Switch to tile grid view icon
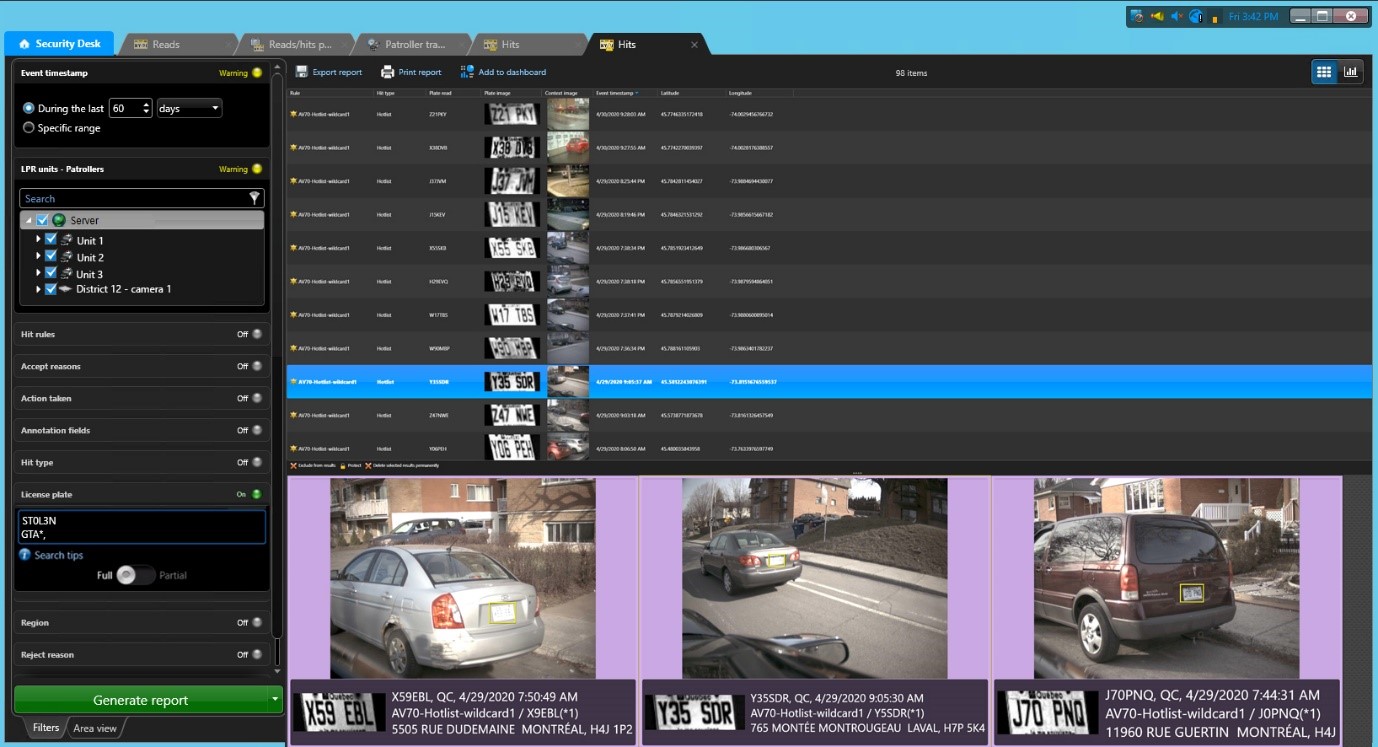The width and height of the screenshot is (1378, 747). [x=1324, y=72]
